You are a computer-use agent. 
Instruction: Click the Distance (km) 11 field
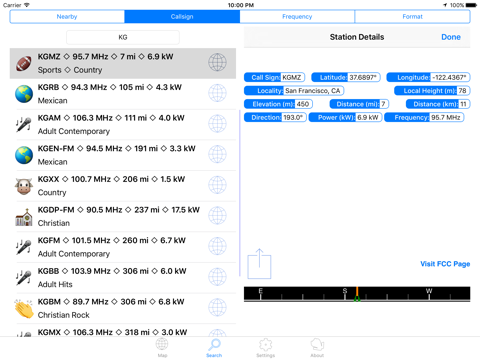438,104
